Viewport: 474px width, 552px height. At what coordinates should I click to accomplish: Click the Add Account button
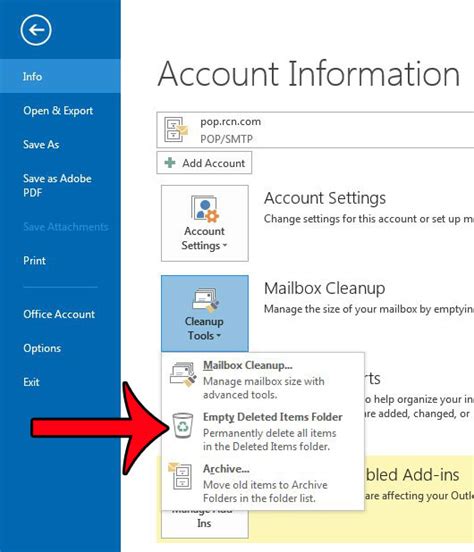click(204, 163)
